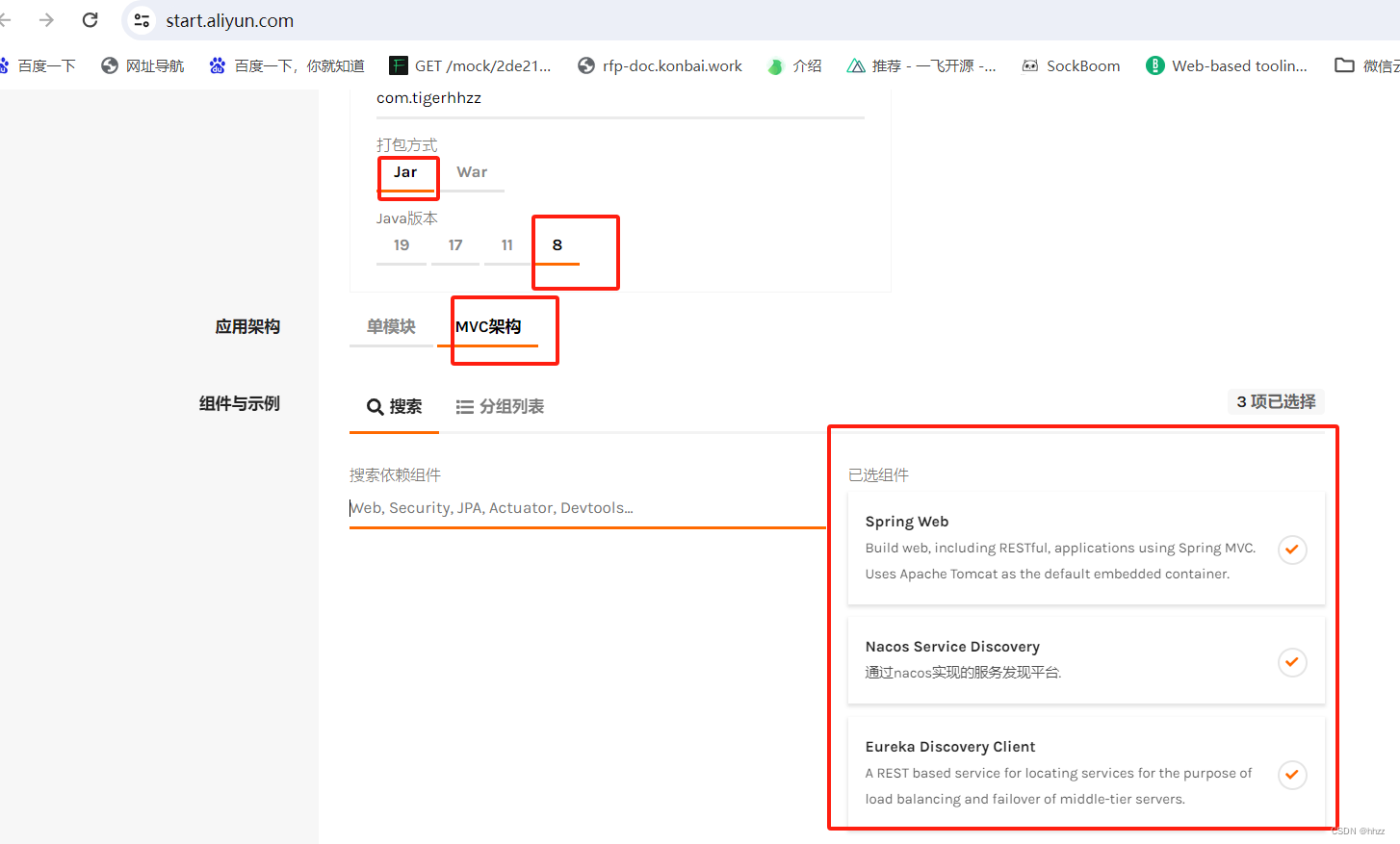1400x844 pixels.
Task: Click the browser forward arrow
Action: (x=46, y=20)
